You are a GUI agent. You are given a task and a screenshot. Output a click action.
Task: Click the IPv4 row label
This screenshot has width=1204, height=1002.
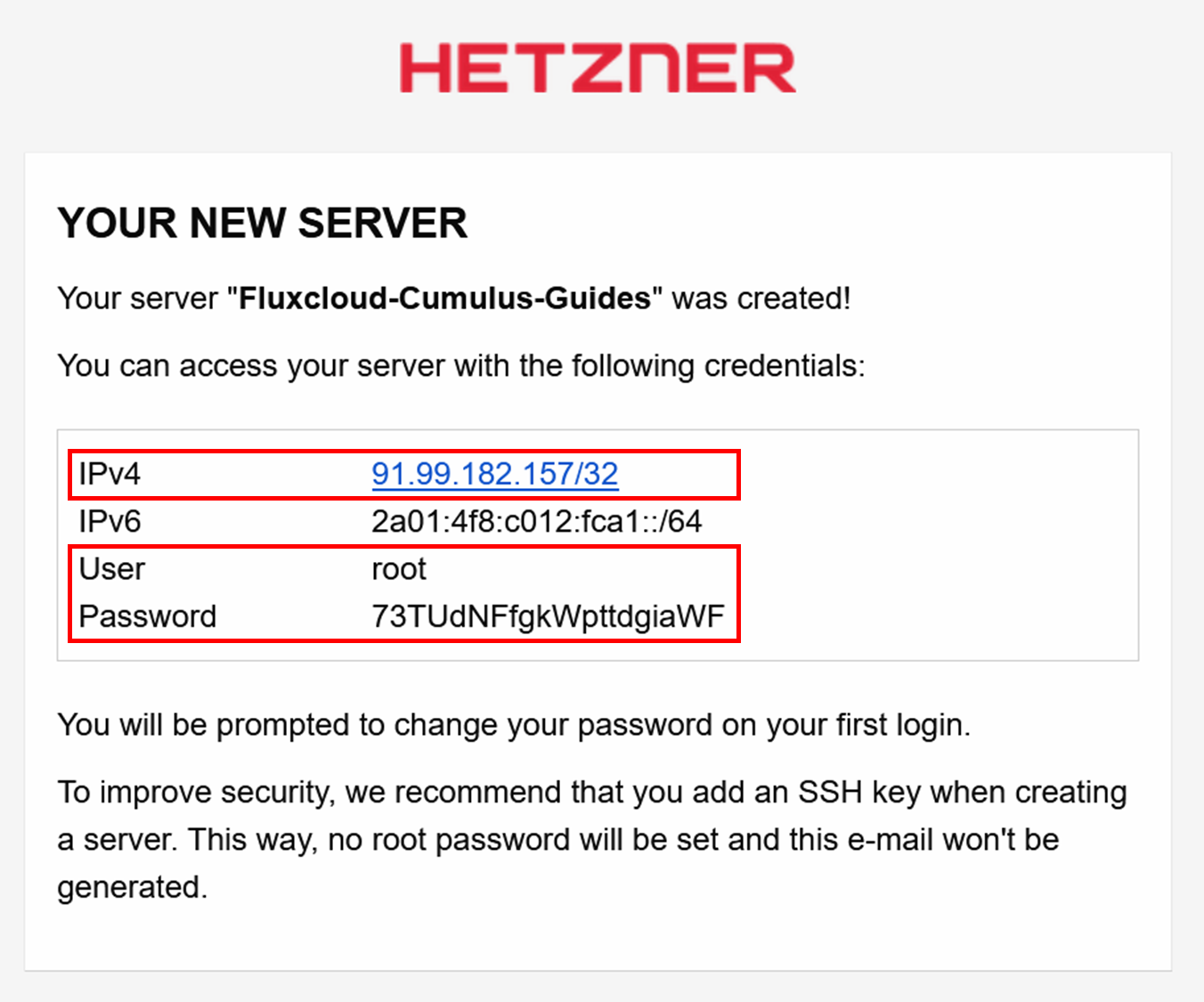(110, 474)
